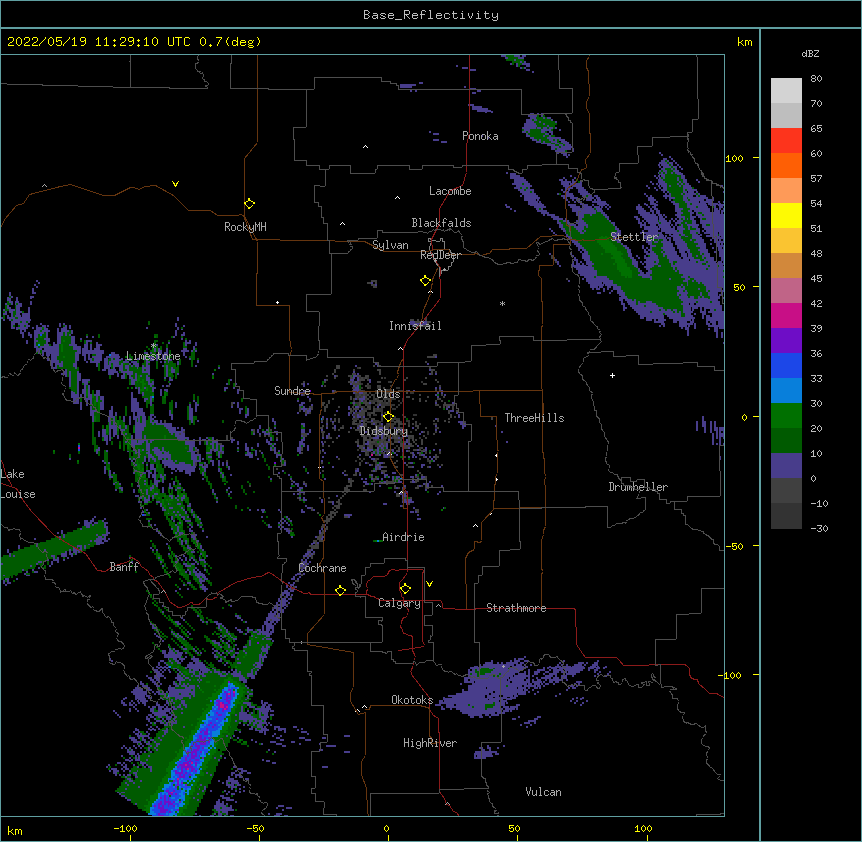Select the blue 33-36 dBZ legend swatch
862x842 pixels.
tap(786, 365)
